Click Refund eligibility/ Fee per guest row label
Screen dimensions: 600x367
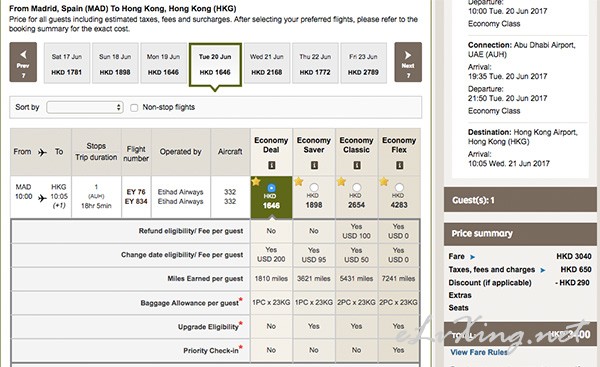[x=191, y=231]
